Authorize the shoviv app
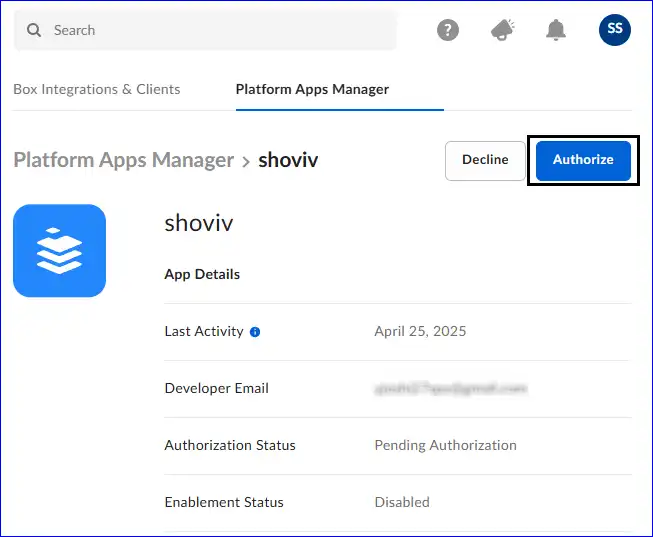This screenshot has height=537, width=653. 583,160
